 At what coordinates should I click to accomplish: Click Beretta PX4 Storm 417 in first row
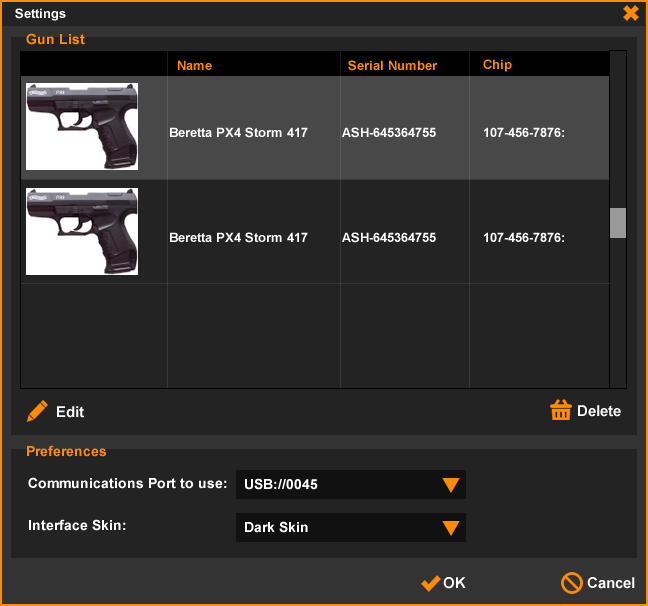tap(238, 133)
